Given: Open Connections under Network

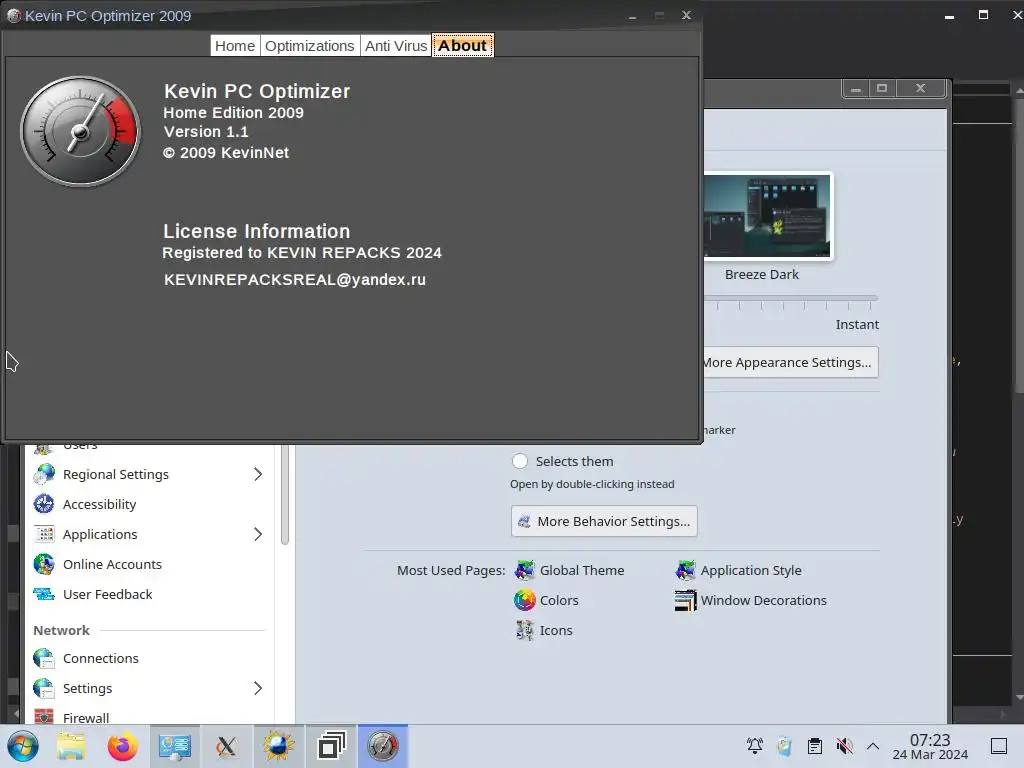Looking at the screenshot, I should (x=101, y=658).
